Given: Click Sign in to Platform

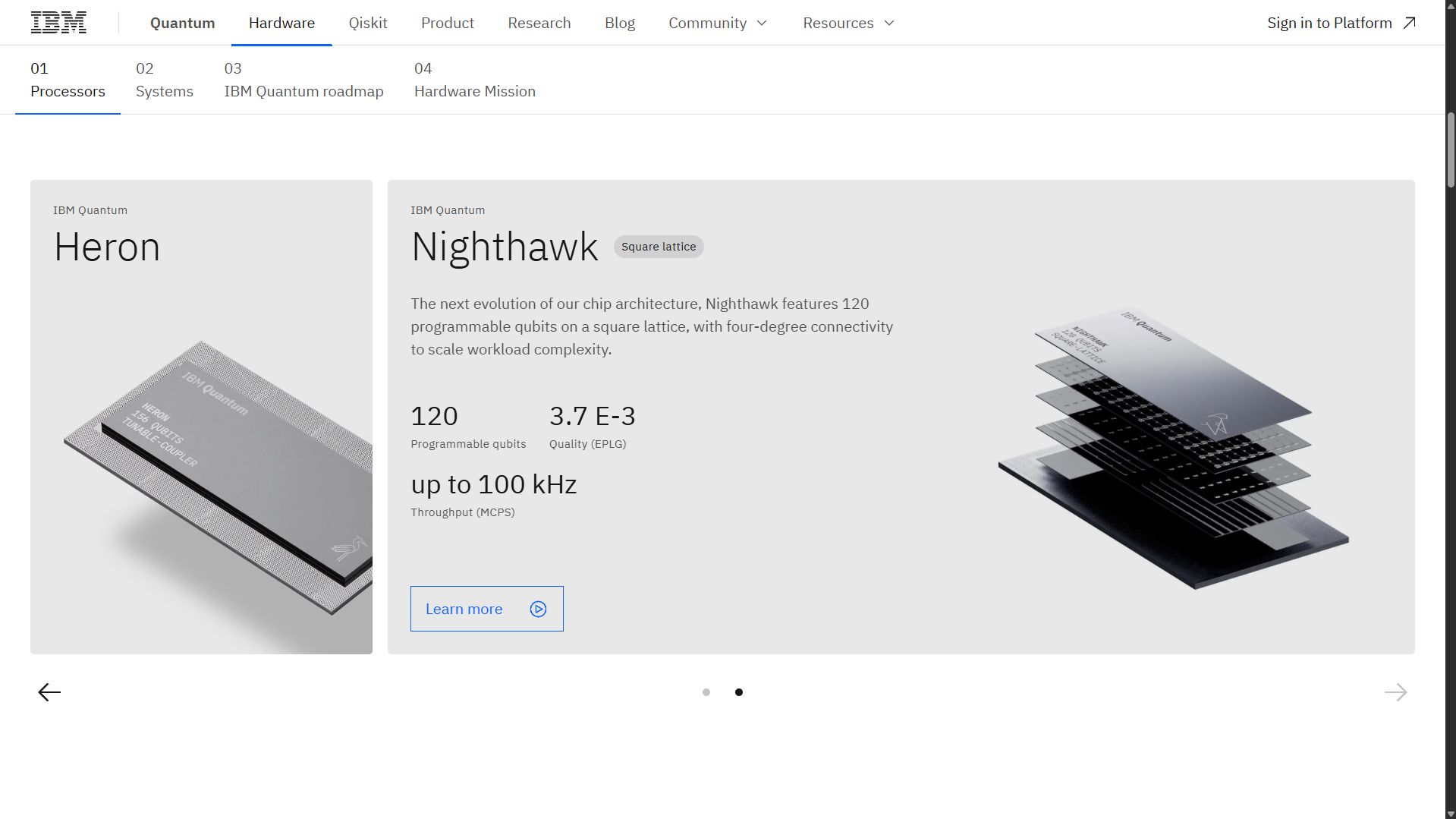Looking at the screenshot, I should 1341,23.
